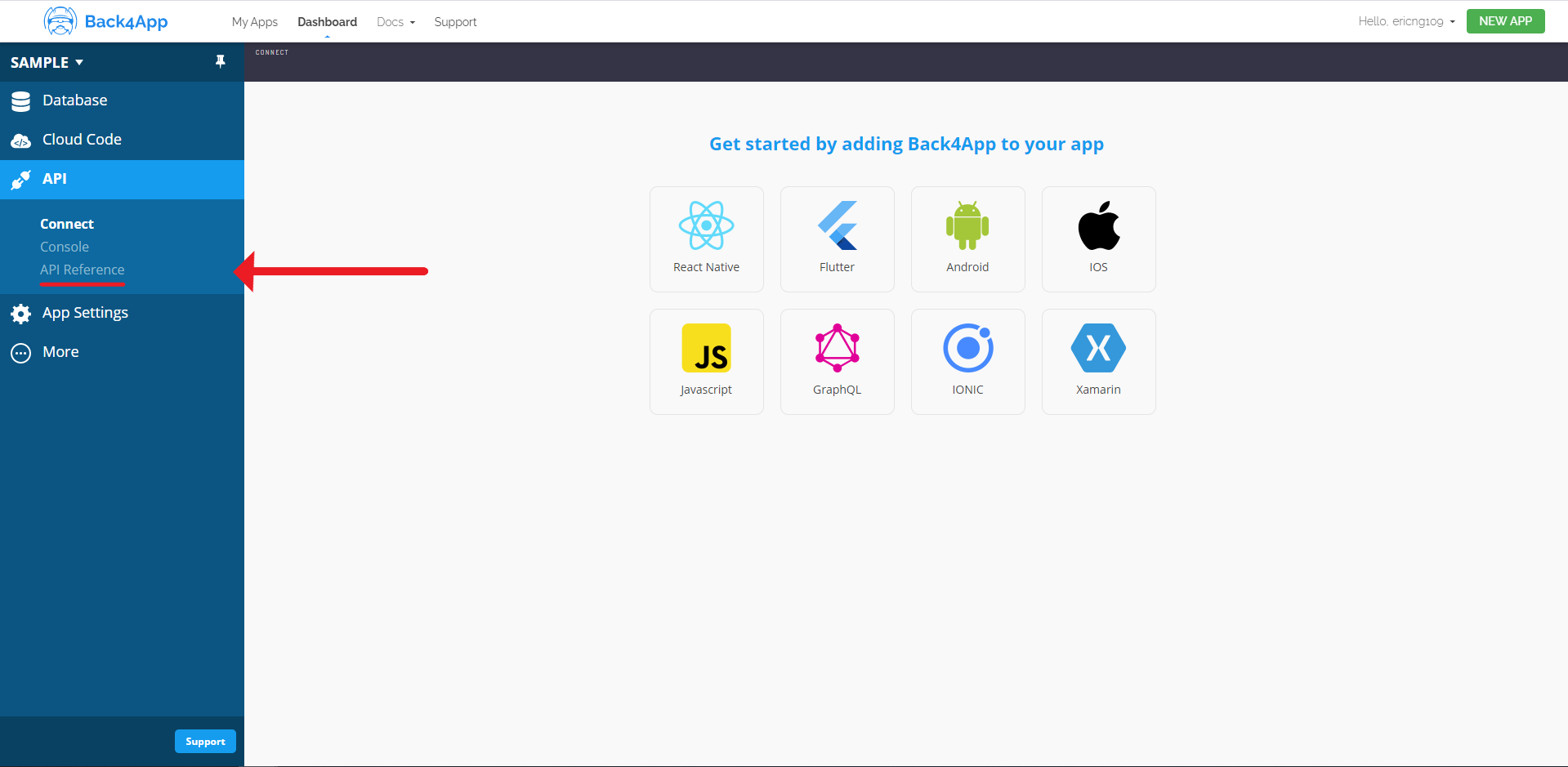The height and width of the screenshot is (767, 1568).
Task: Select the Javascript JS icon
Action: (x=706, y=348)
